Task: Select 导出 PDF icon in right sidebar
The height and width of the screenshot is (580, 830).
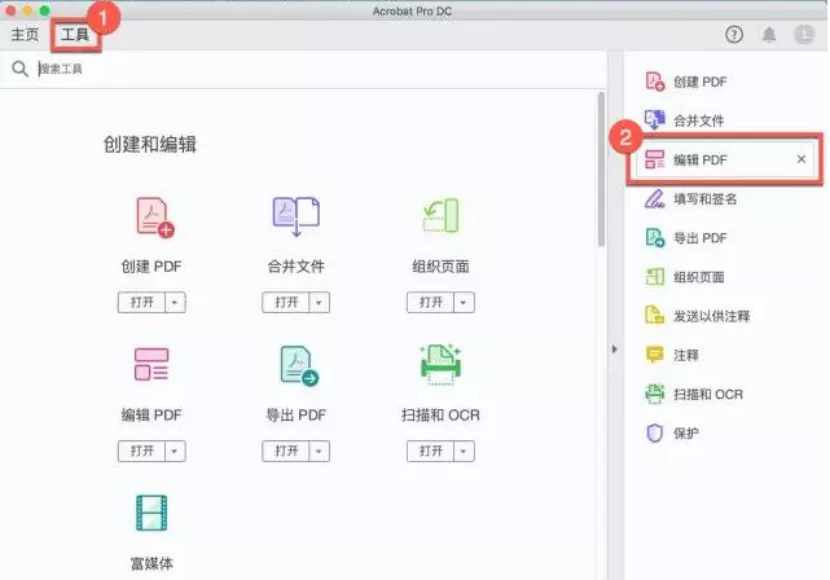Action: [x=655, y=238]
